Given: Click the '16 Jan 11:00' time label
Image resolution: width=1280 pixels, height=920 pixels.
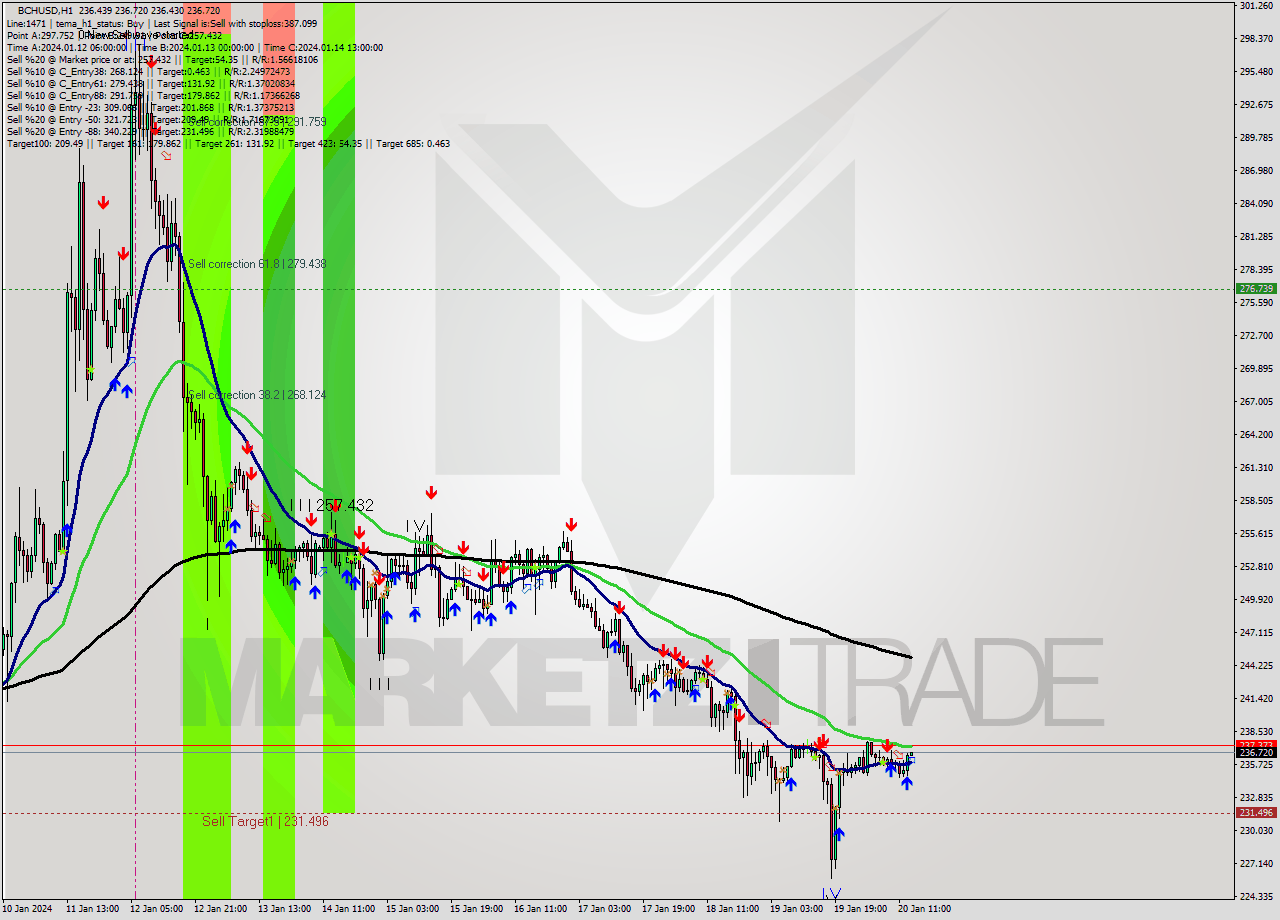Looking at the screenshot, I should point(540,909).
